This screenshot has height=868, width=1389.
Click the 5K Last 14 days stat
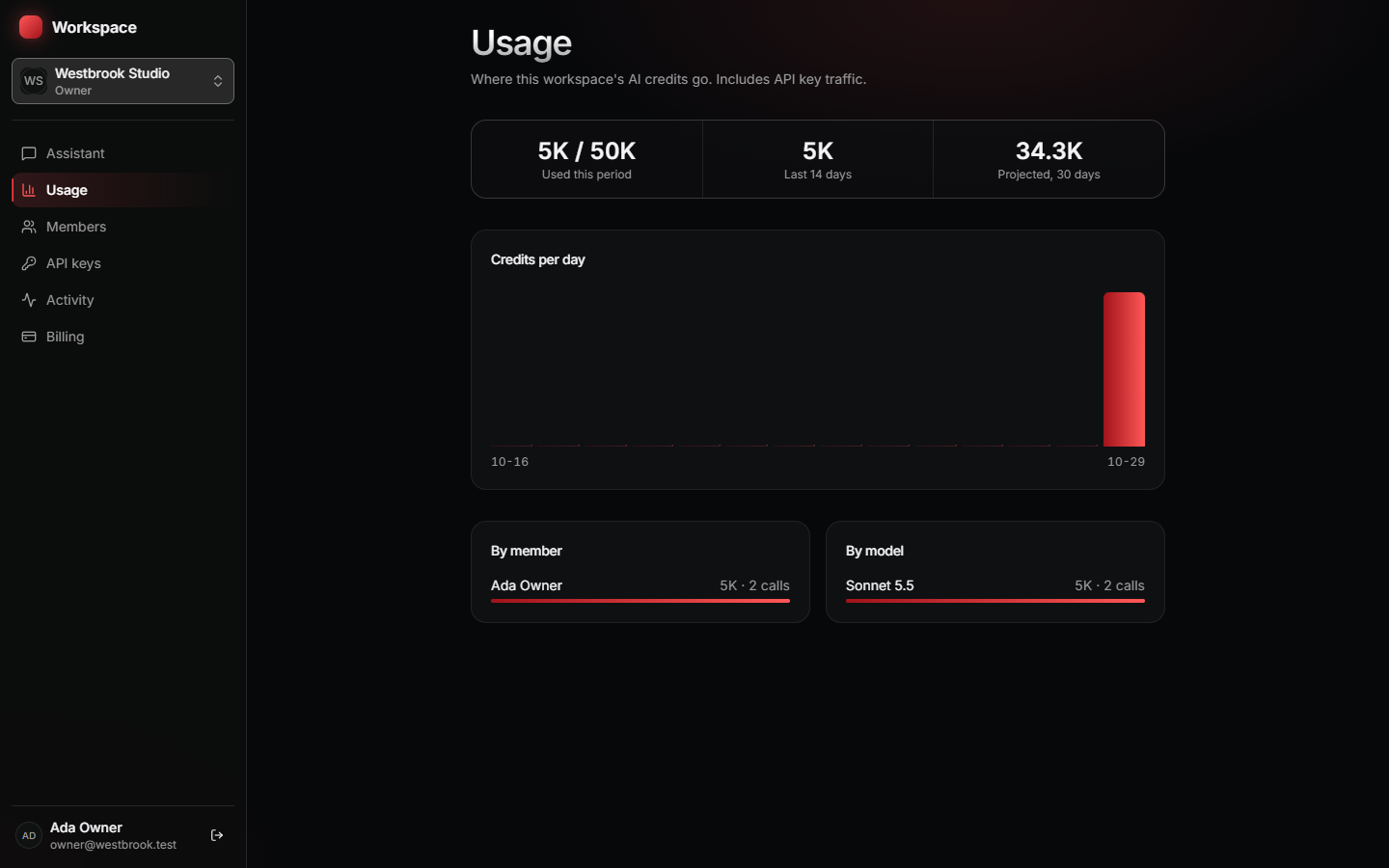818,159
